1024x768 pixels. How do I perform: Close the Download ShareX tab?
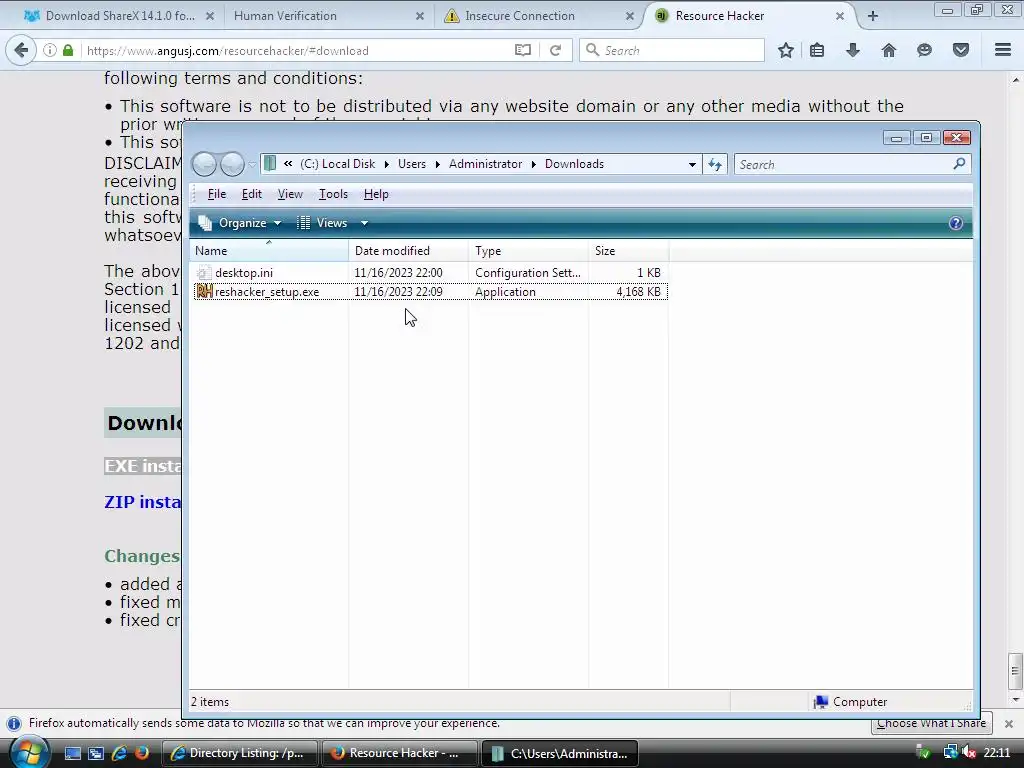(x=210, y=16)
